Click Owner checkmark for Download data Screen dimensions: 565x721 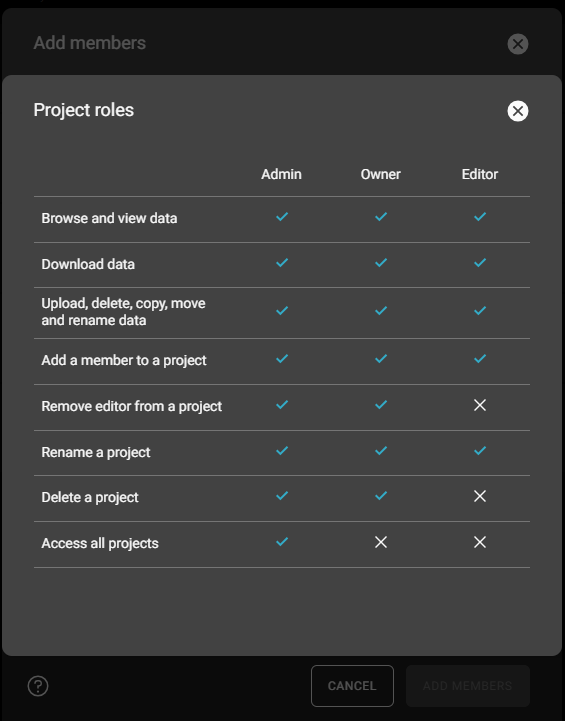[381, 263]
